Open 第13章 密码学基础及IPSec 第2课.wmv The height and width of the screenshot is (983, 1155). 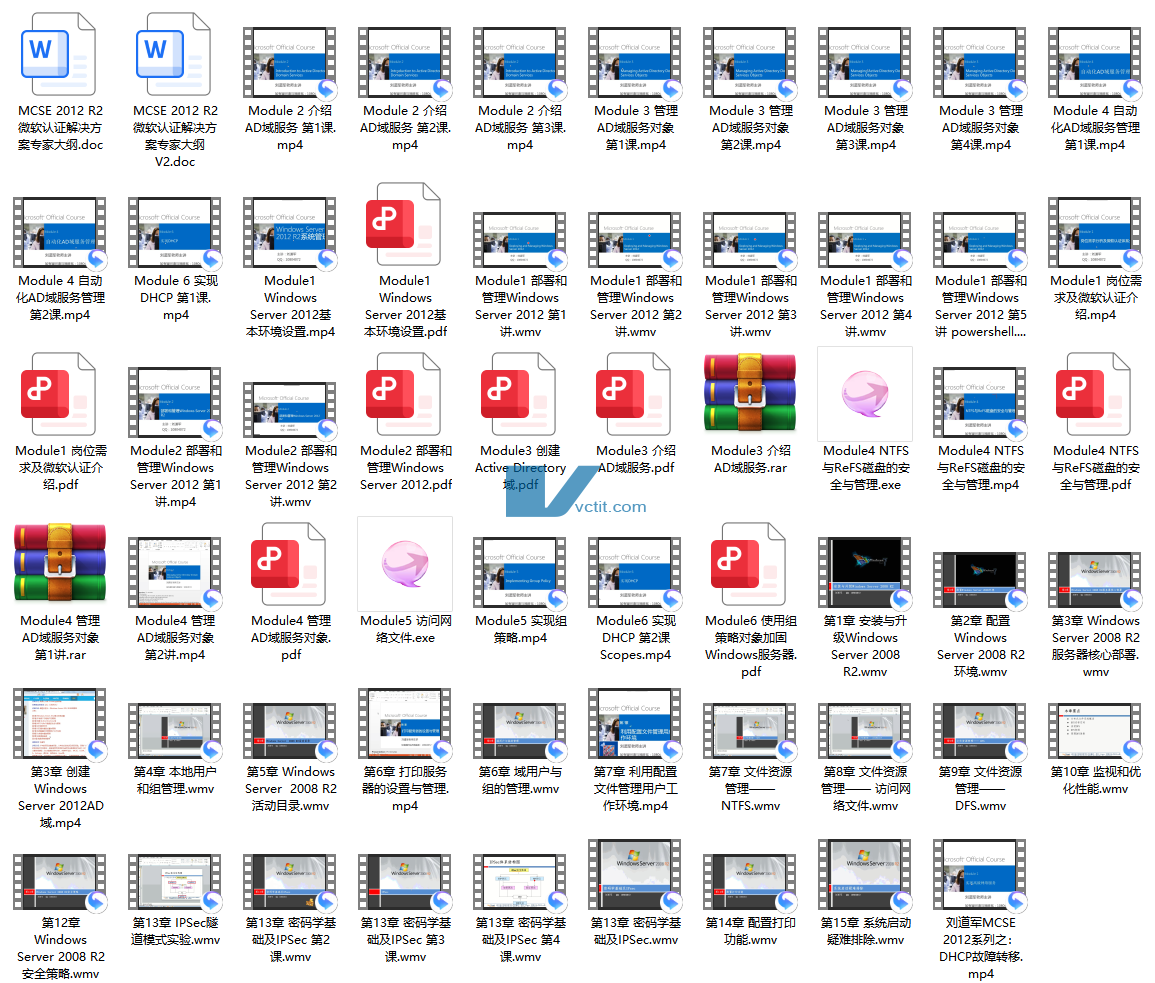[x=290, y=882]
